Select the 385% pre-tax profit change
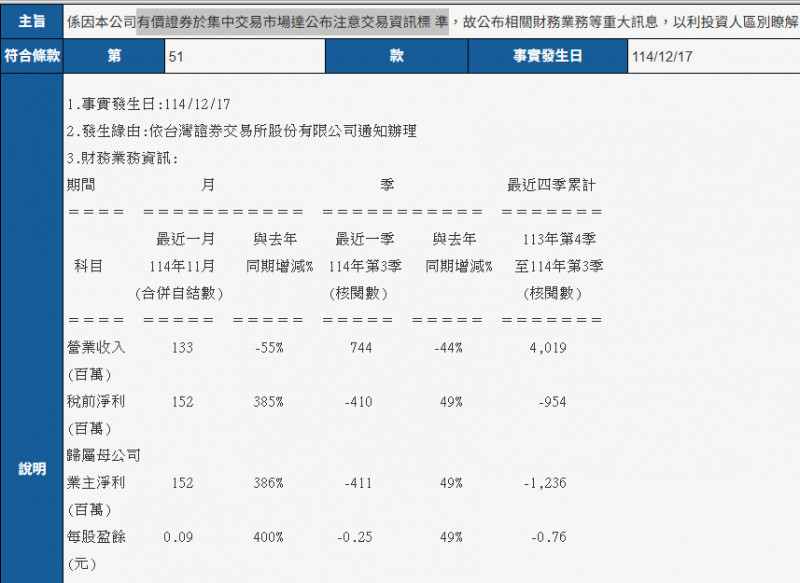This screenshot has width=800, height=583. [269, 401]
